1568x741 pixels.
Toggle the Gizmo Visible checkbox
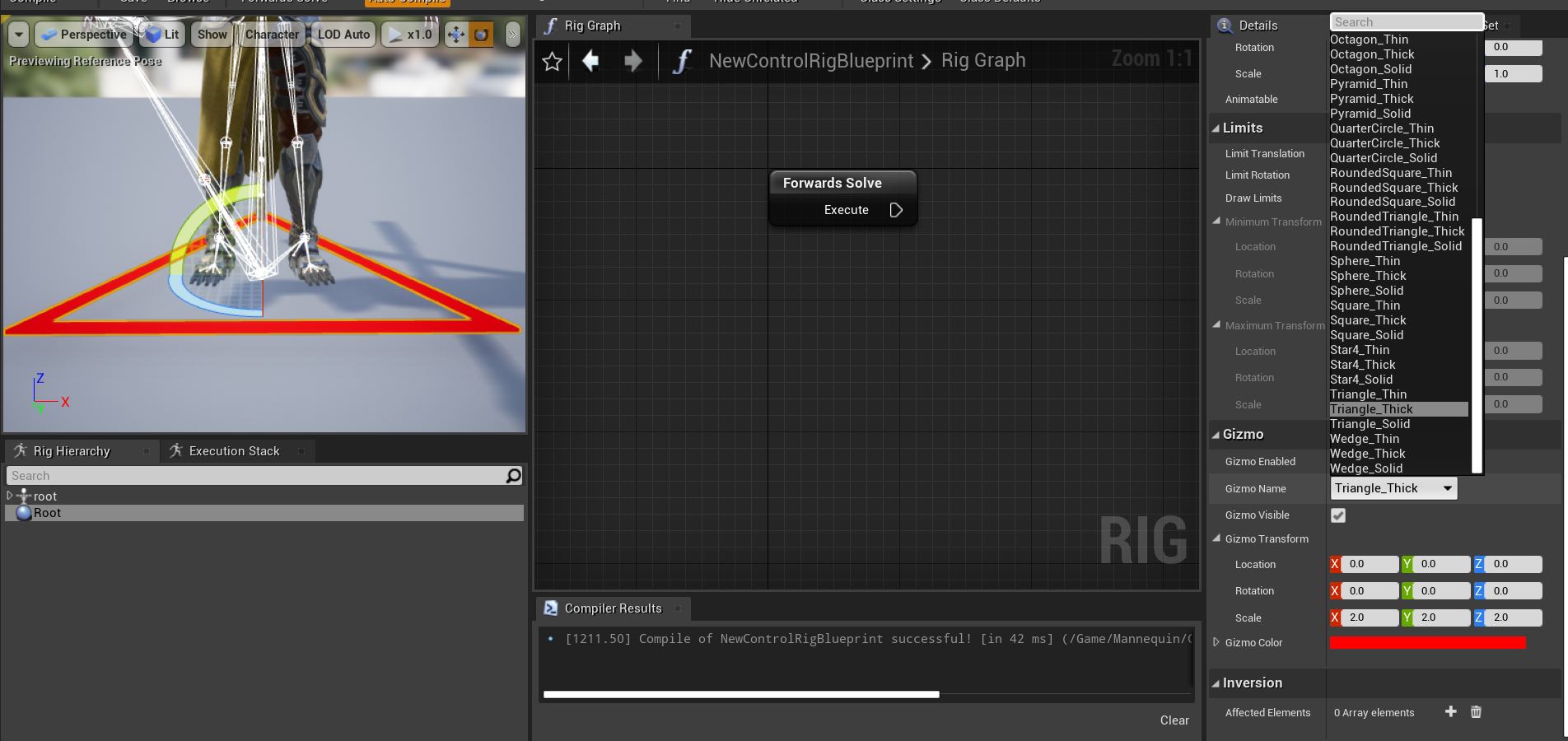pos(1338,515)
